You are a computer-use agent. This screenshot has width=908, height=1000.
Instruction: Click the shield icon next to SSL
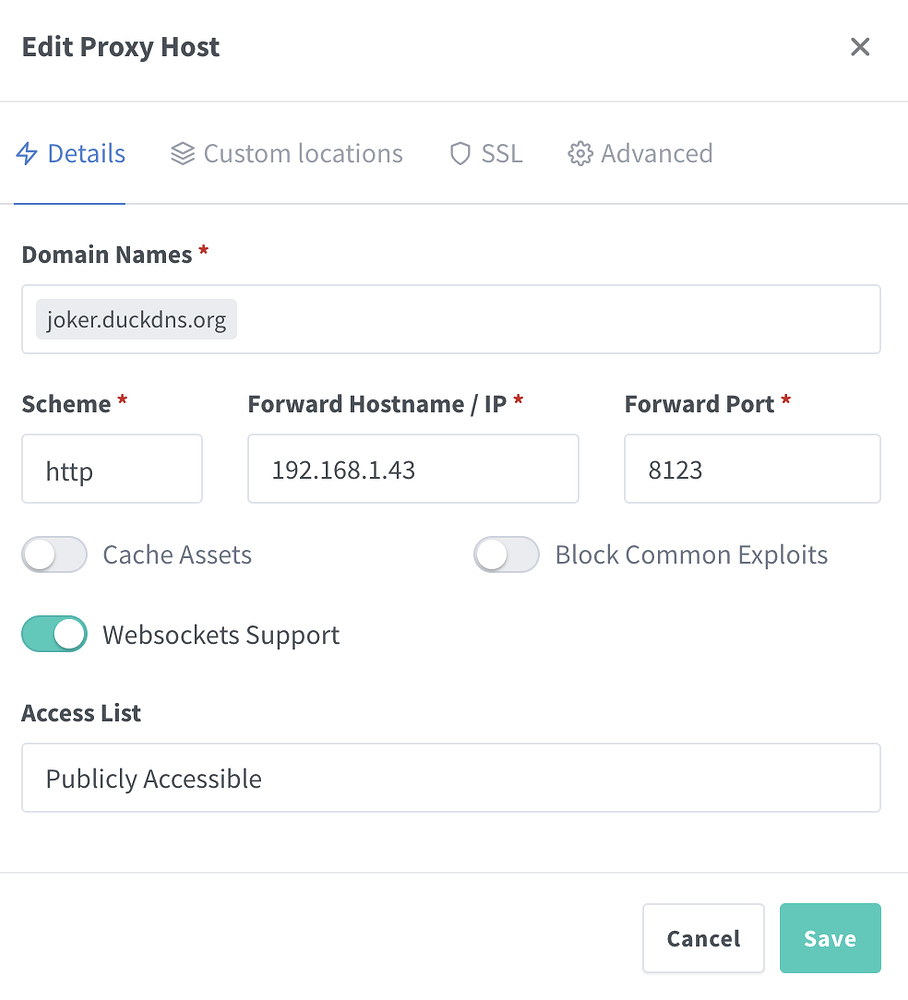459,153
